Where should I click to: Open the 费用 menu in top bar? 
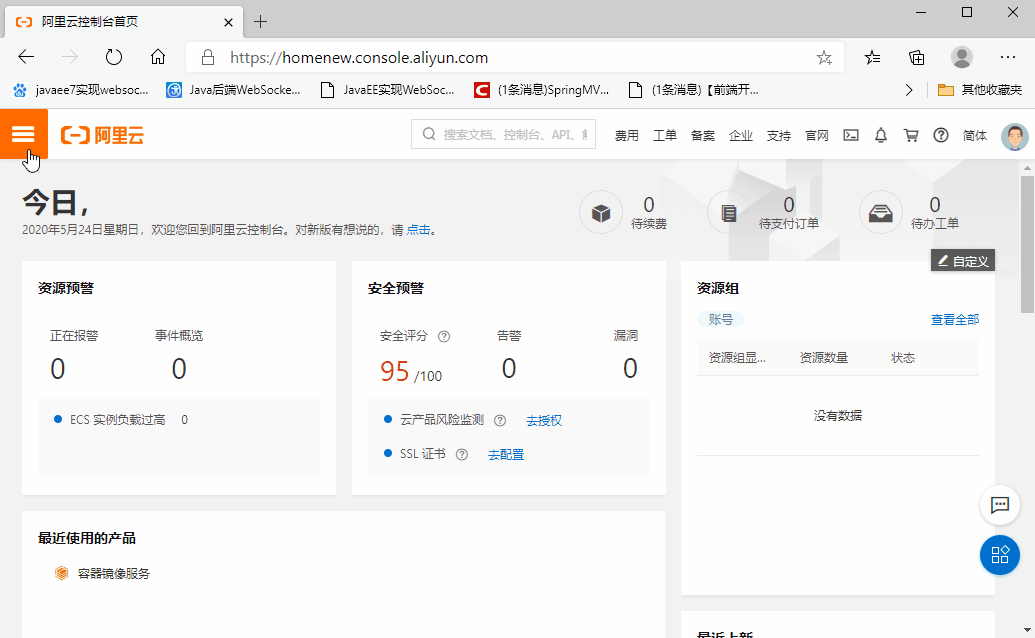tap(627, 136)
